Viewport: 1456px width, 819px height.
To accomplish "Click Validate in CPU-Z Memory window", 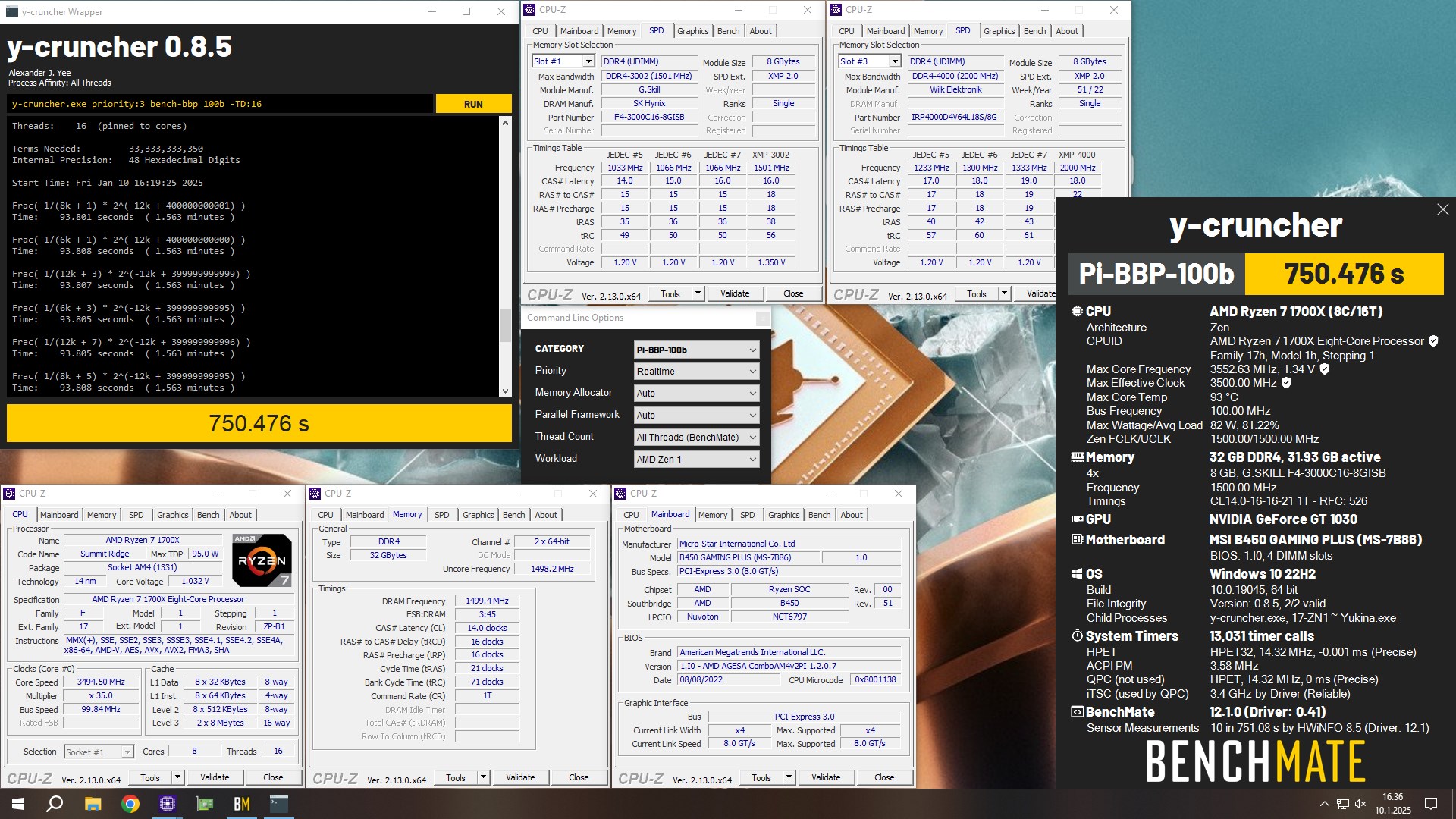I will click(x=520, y=777).
